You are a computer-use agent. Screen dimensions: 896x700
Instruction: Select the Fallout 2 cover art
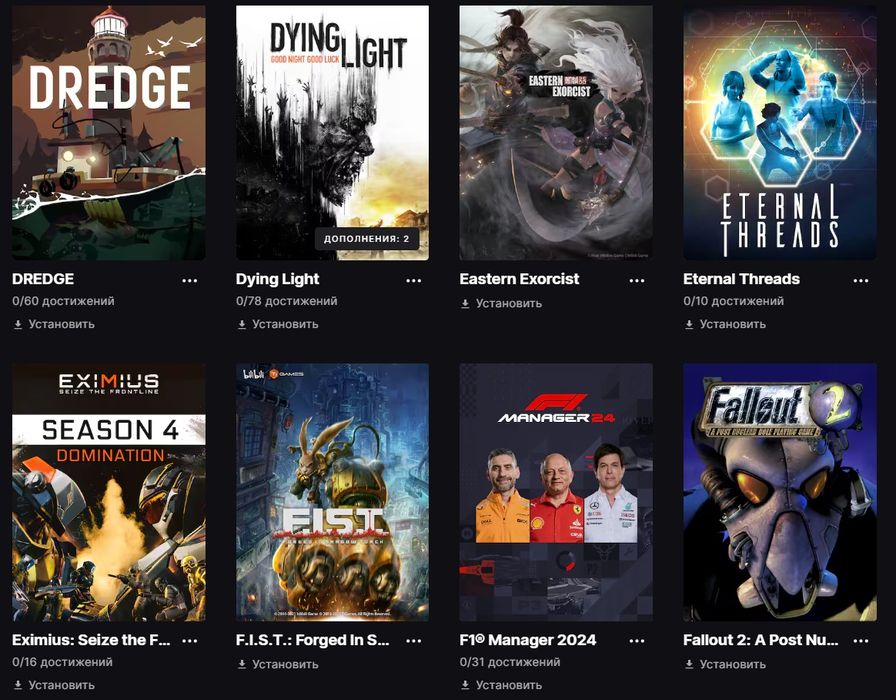pyautogui.click(x=780, y=492)
